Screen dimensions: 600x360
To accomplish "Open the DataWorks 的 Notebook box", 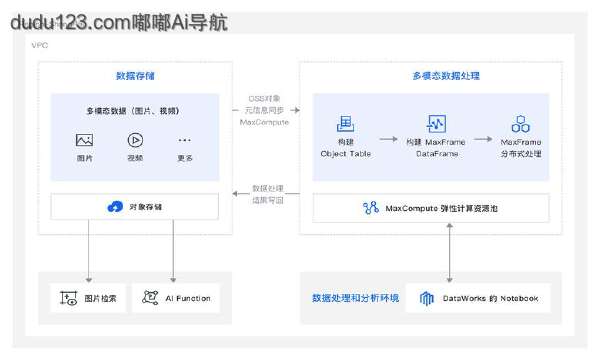I will pos(478,298).
